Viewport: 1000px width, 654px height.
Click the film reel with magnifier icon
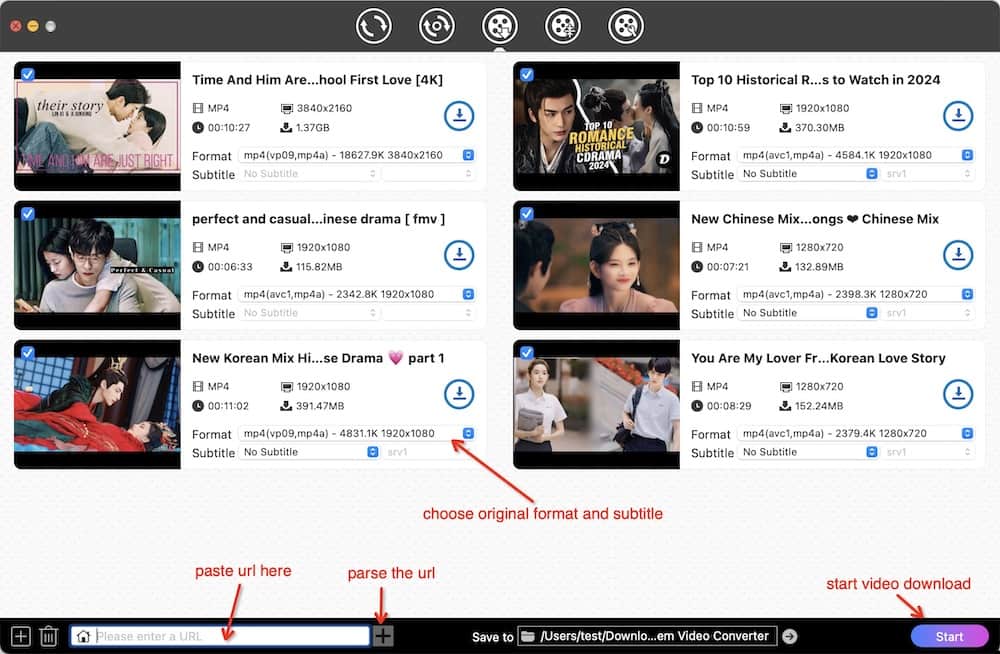(x=625, y=26)
